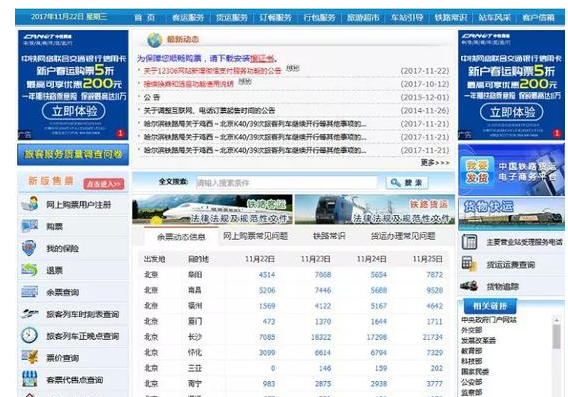Open the 旅游超市 navigation menu
The height and width of the screenshot is (397, 568).
(x=363, y=17)
